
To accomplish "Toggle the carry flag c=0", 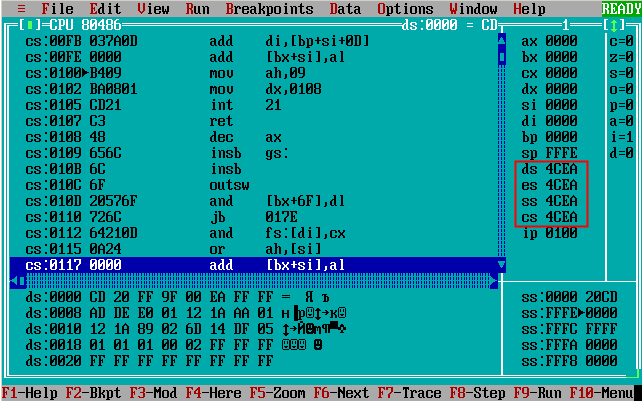I will (x=620, y=41).
